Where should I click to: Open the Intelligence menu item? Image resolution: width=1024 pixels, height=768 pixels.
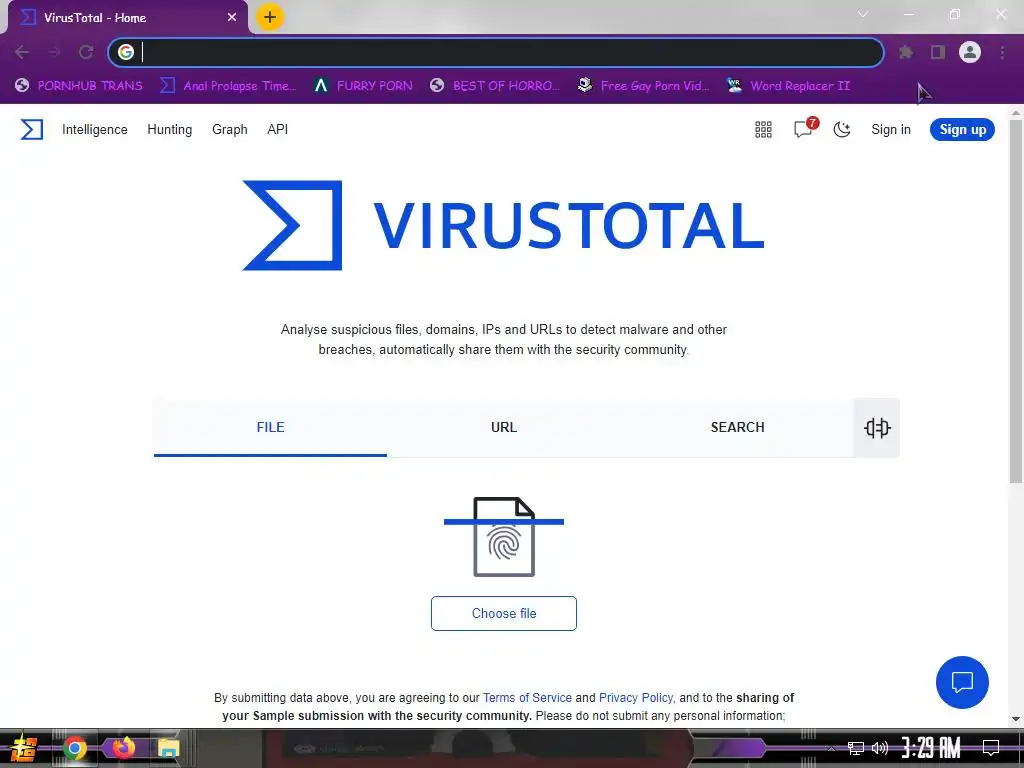point(95,129)
